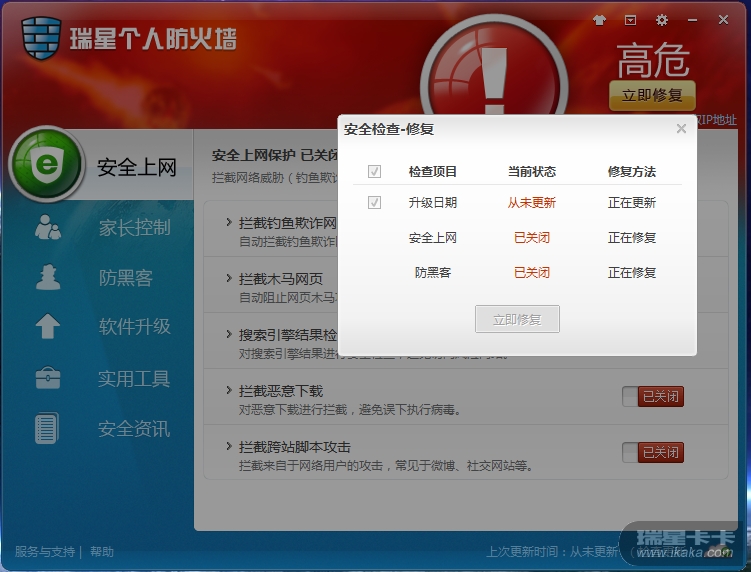The width and height of the screenshot is (751, 572).
Task: Select the 安全上网 tab
Action: [x=137, y=167]
